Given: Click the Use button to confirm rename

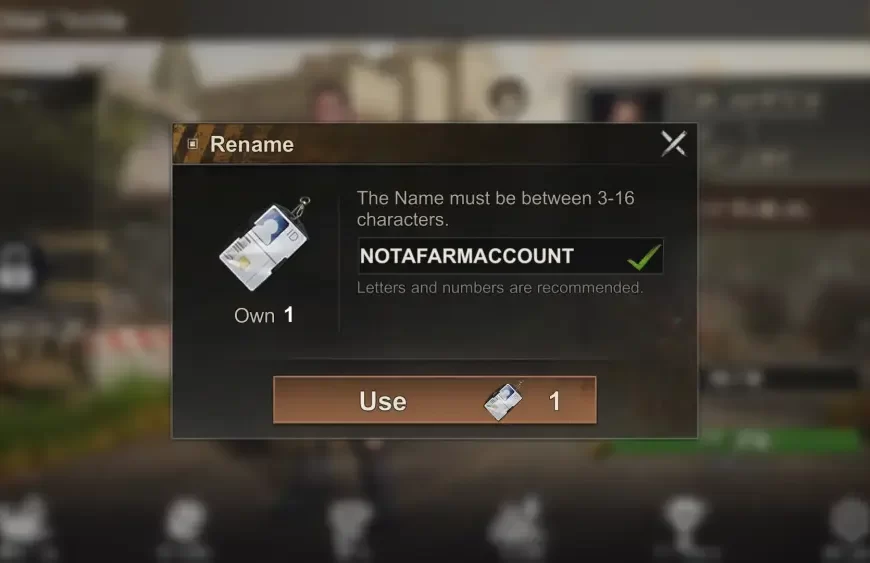Looking at the screenshot, I should tap(434, 400).
